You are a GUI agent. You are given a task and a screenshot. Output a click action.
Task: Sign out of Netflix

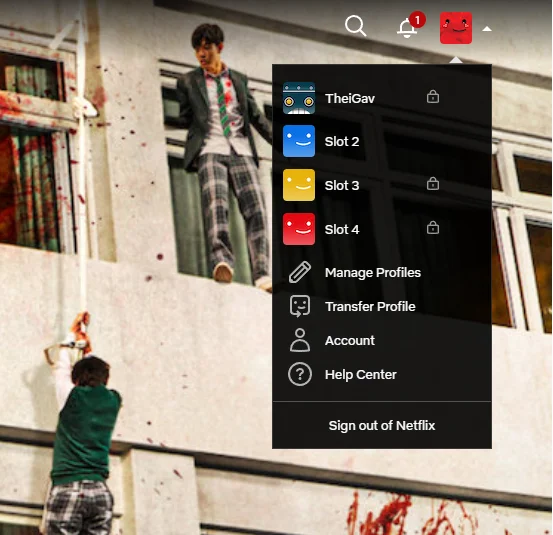(382, 426)
